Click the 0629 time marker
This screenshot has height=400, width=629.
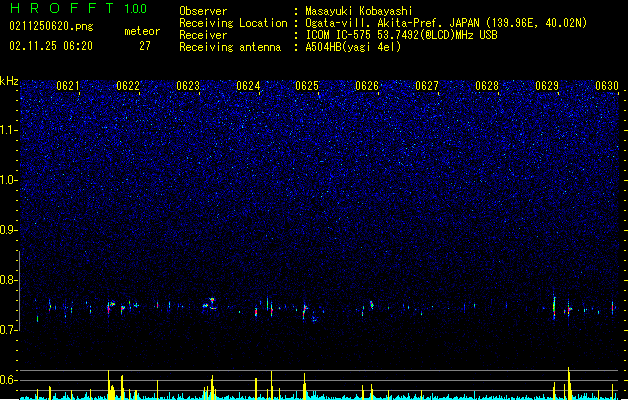click(547, 86)
